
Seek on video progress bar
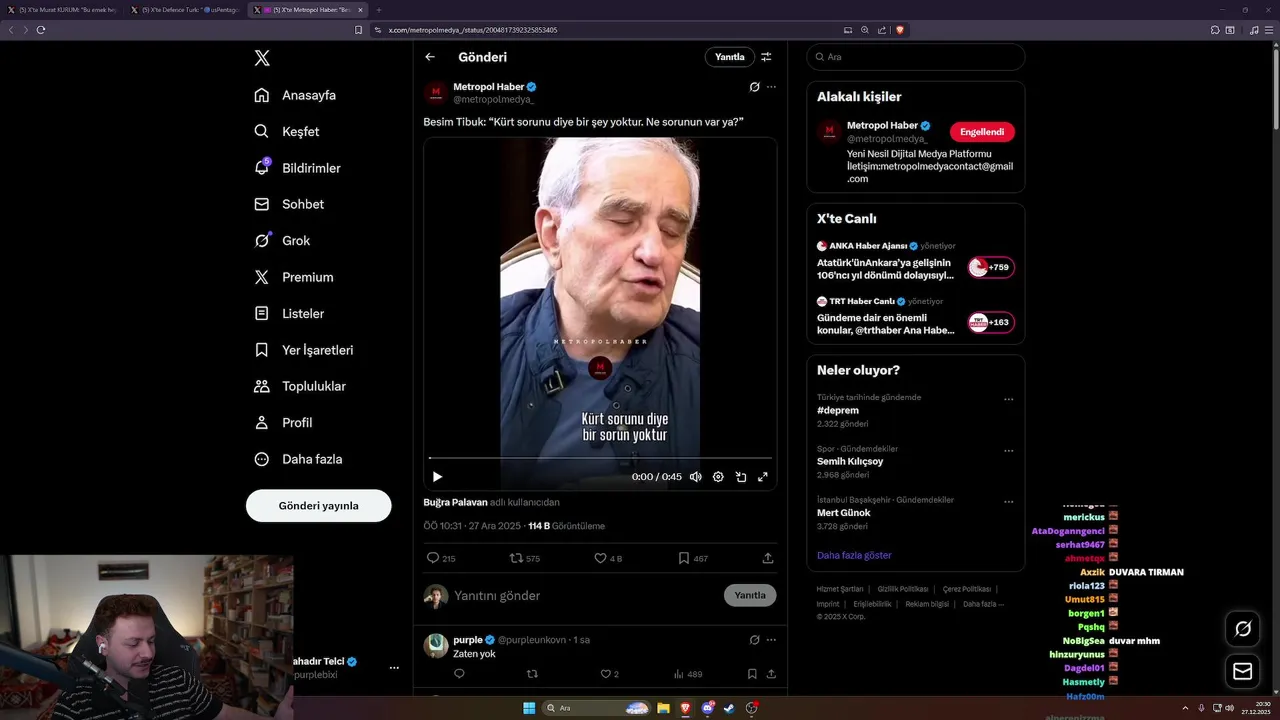click(x=600, y=458)
